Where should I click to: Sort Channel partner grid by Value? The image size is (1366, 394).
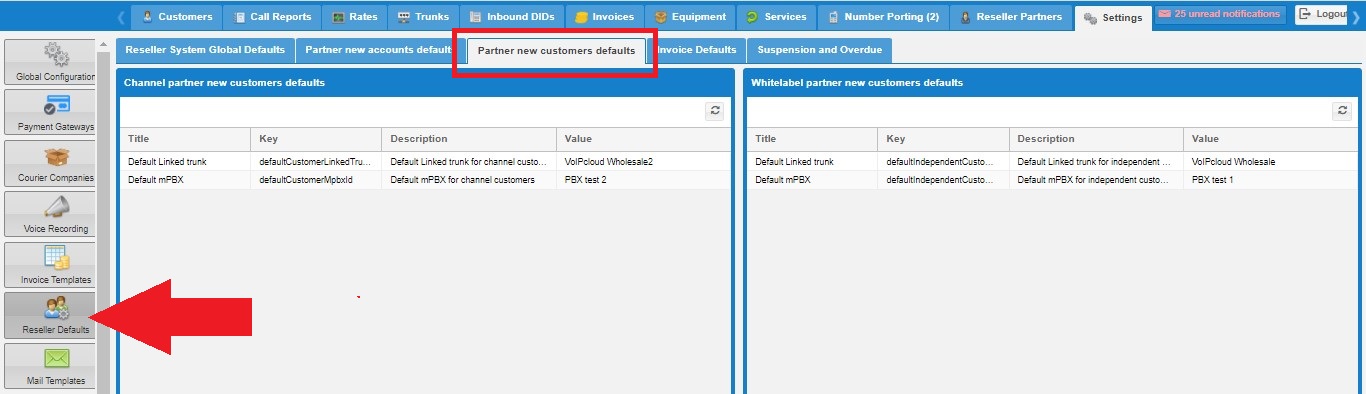(x=643, y=139)
